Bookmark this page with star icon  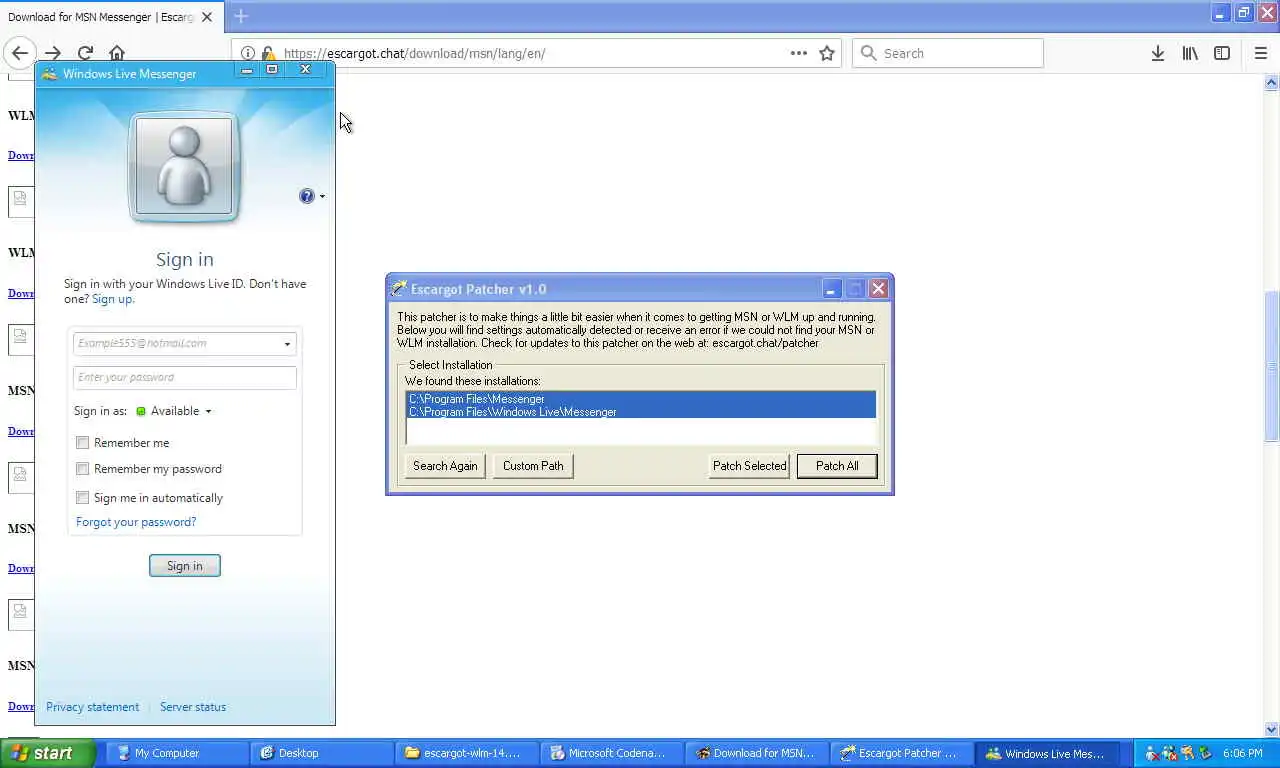(827, 53)
